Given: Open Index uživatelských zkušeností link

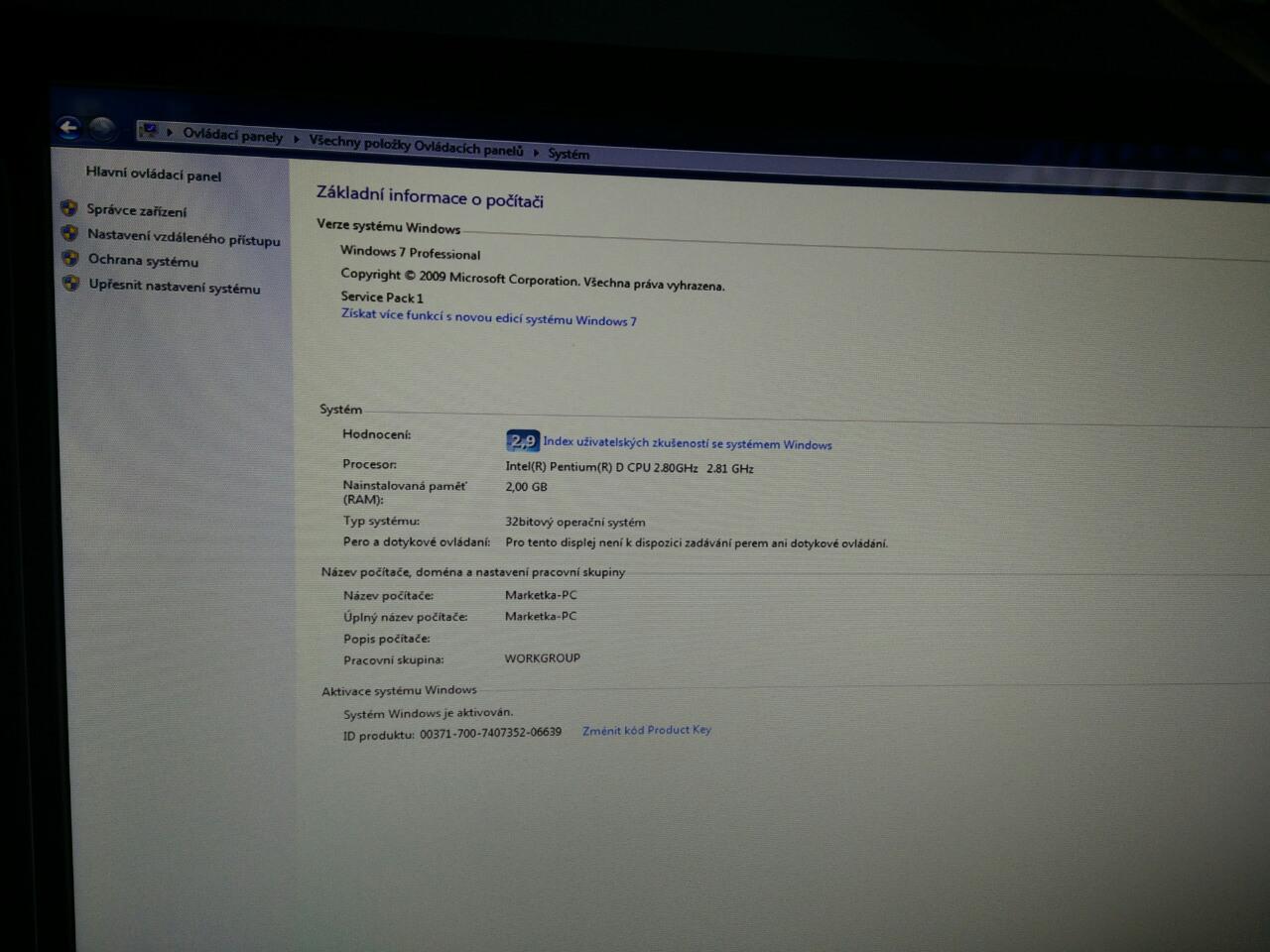Looking at the screenshot, I should click(x=687, y=443).
